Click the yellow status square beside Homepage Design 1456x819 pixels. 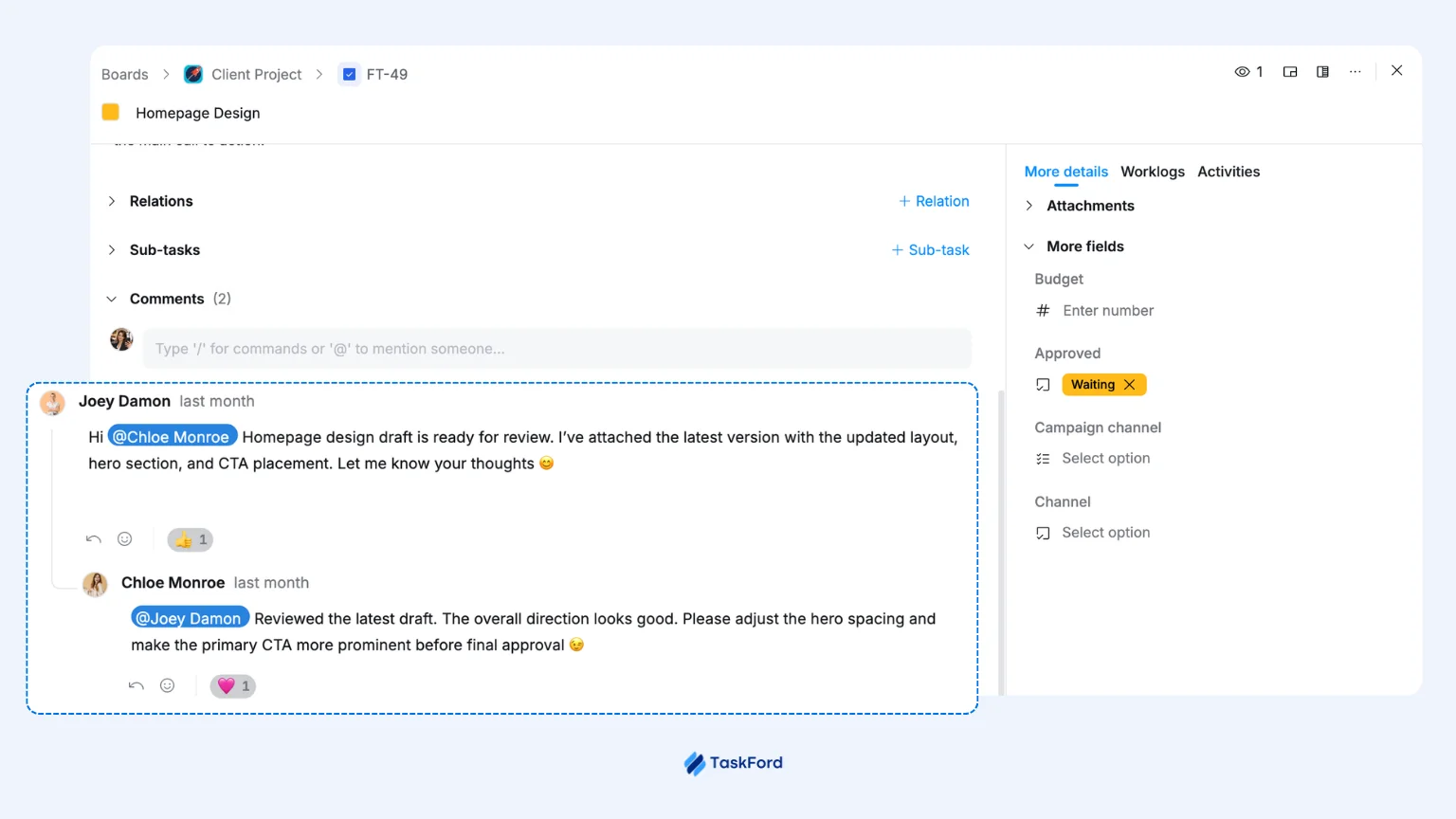point(111,112)
